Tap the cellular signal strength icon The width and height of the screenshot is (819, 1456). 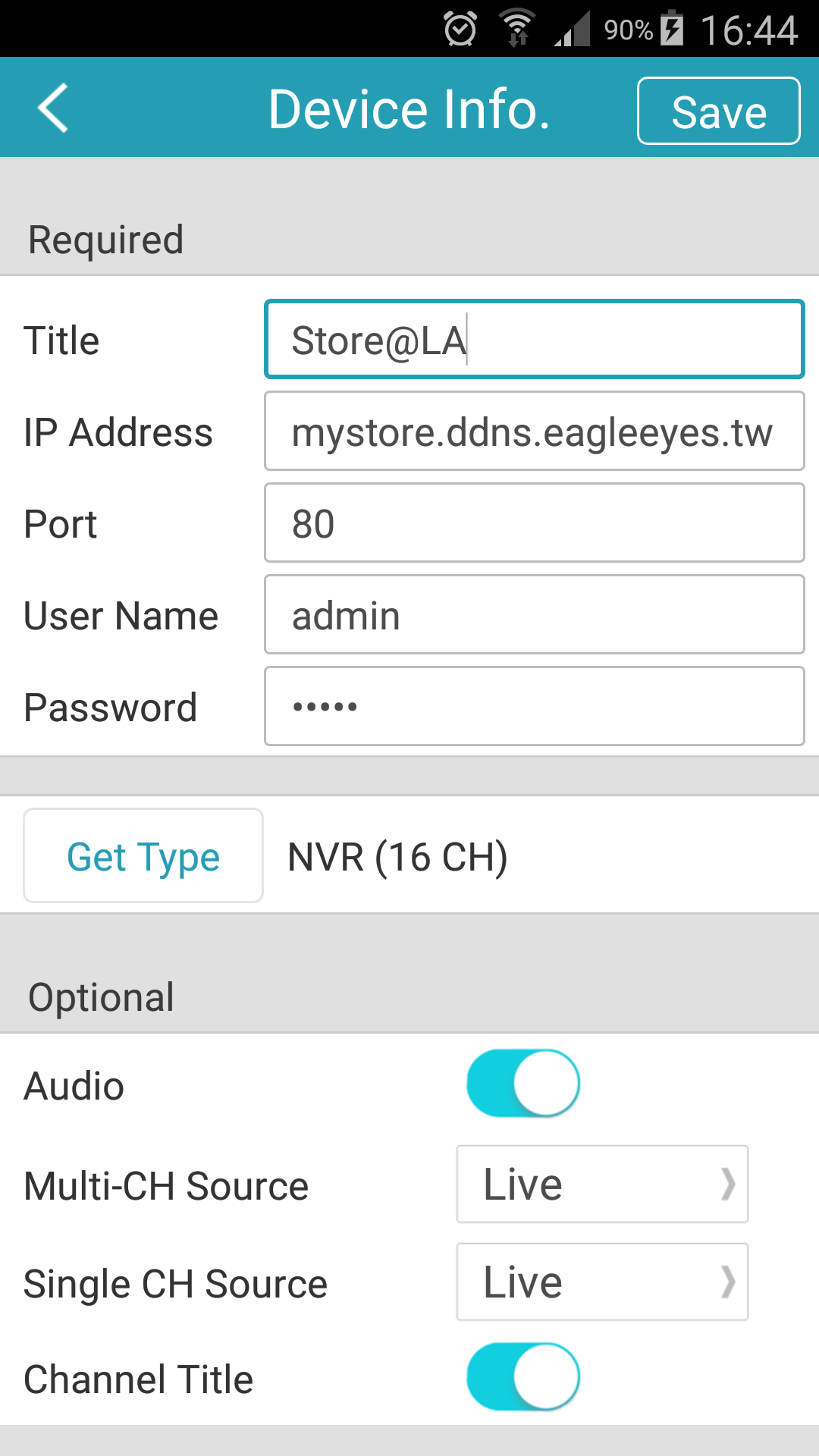pyautogui.click(x=572, y=30)
